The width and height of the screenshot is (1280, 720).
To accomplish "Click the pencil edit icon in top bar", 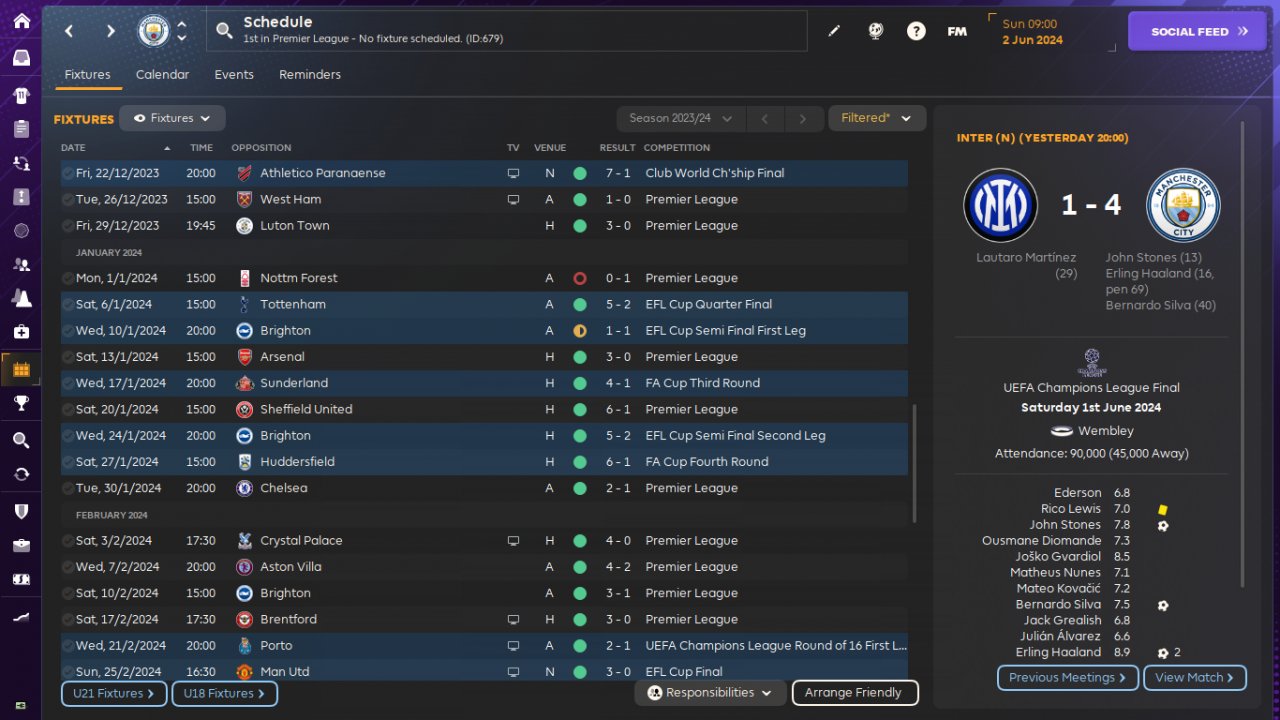I will (x=834, y=31).
